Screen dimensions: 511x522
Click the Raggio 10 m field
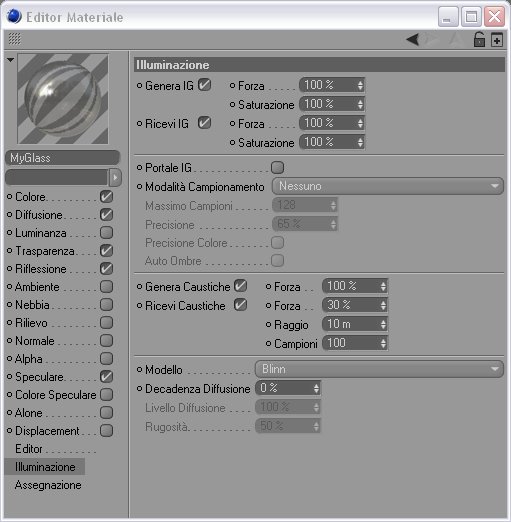[x=355, y=324]
